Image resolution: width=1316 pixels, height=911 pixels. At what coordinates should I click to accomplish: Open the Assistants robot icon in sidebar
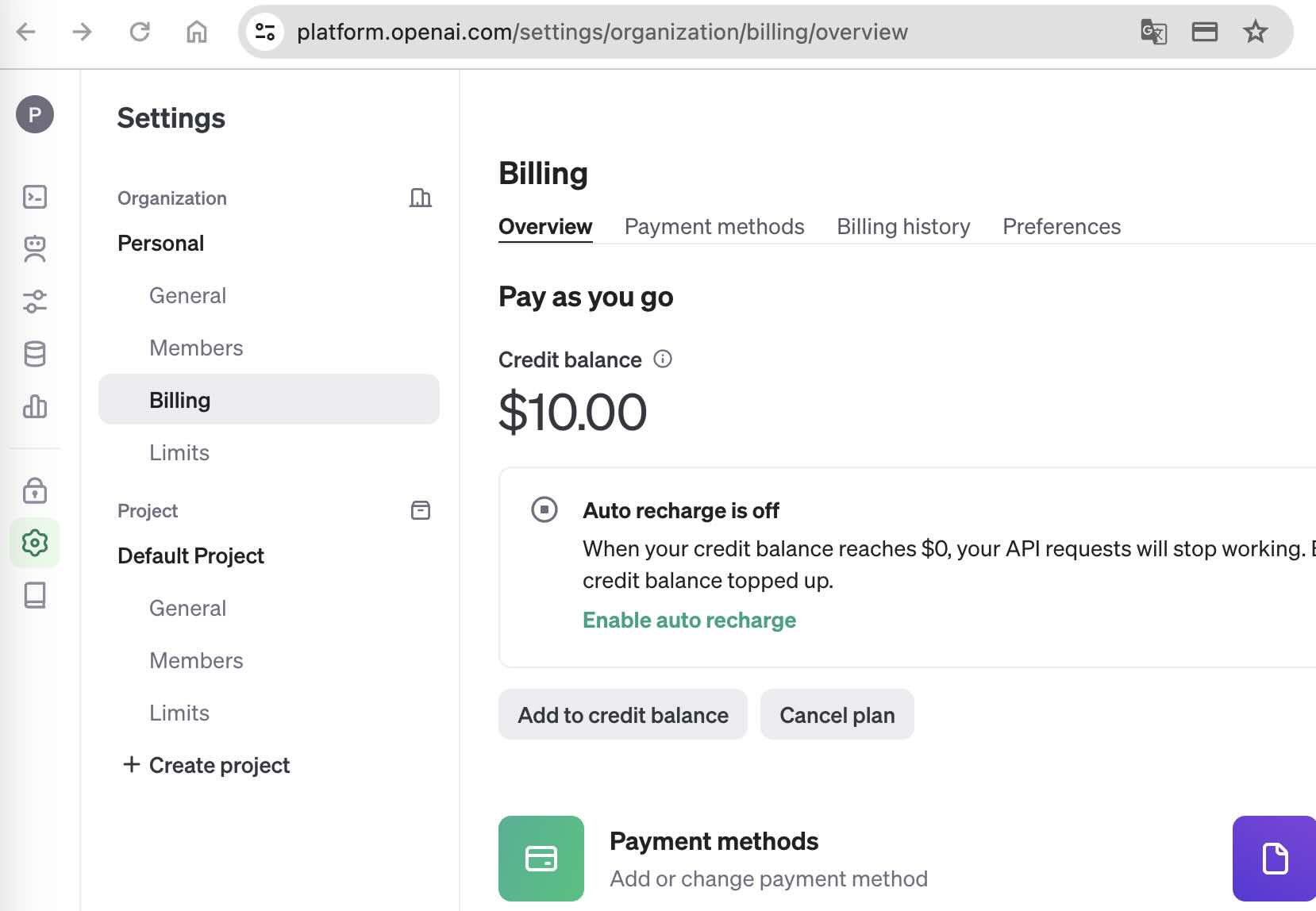point(35,249)
